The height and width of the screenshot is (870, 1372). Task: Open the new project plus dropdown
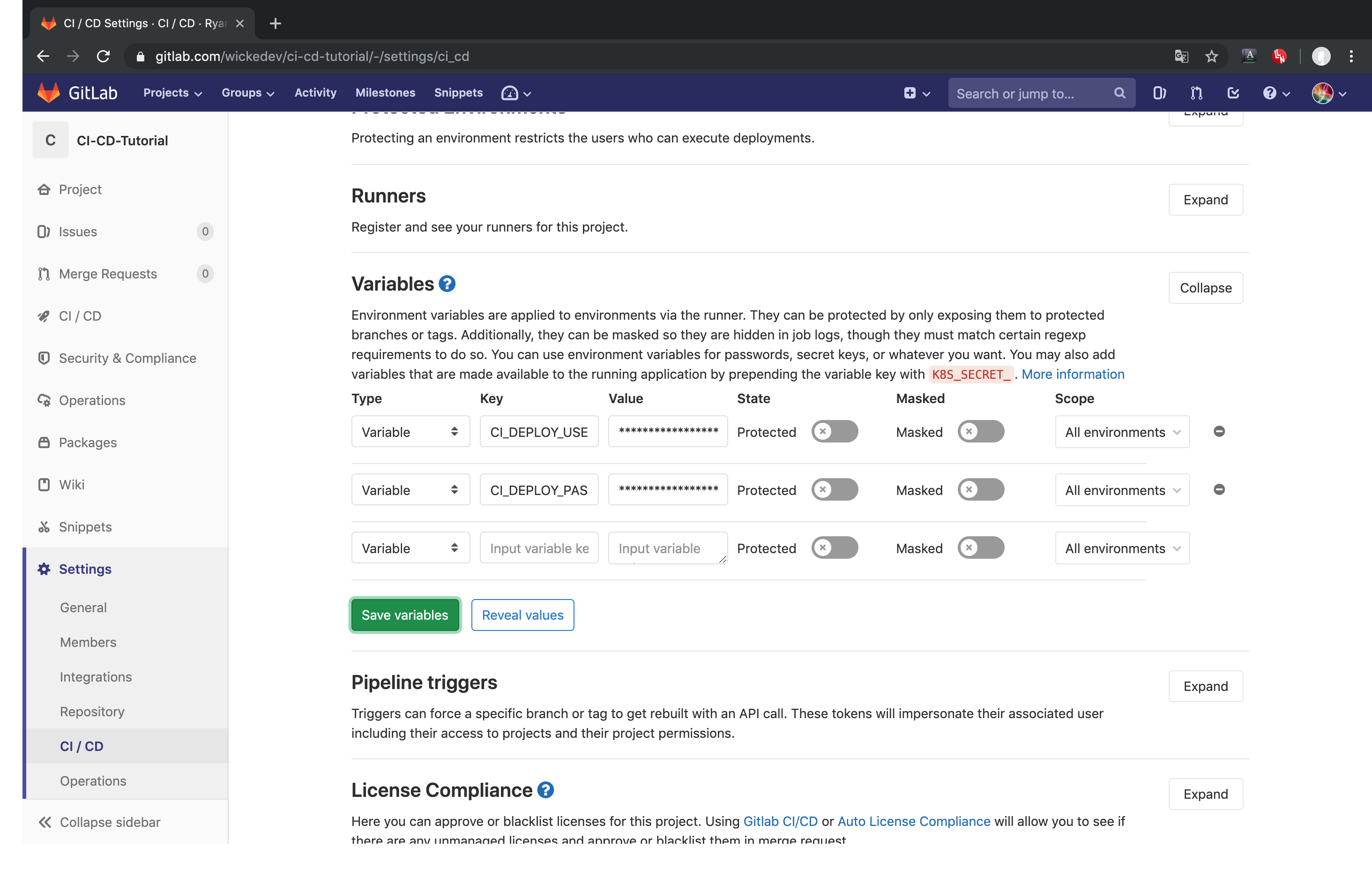tap(916, 93)
